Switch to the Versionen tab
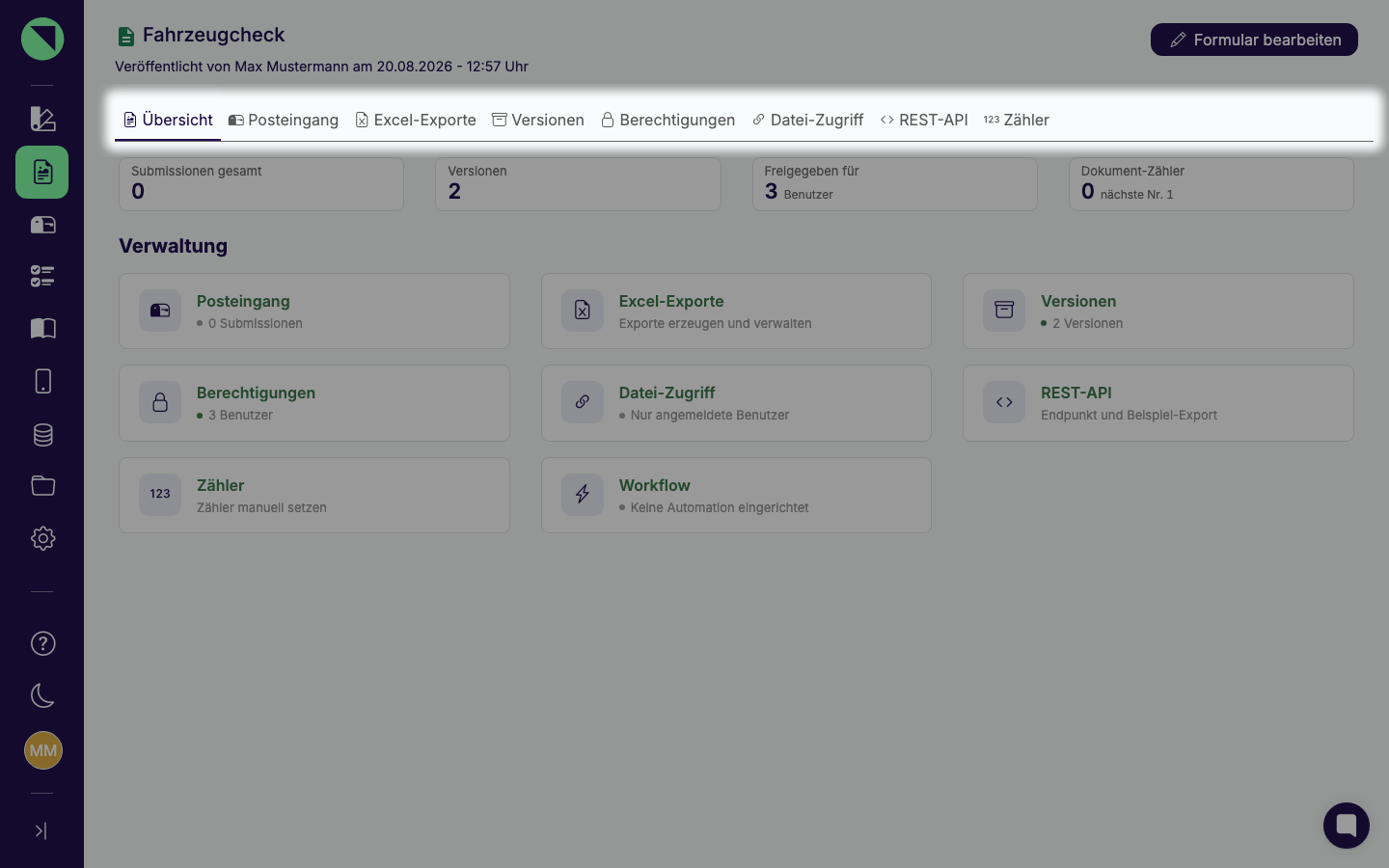The height and width of the screenshot is (868, 1389). pos(538,120)
